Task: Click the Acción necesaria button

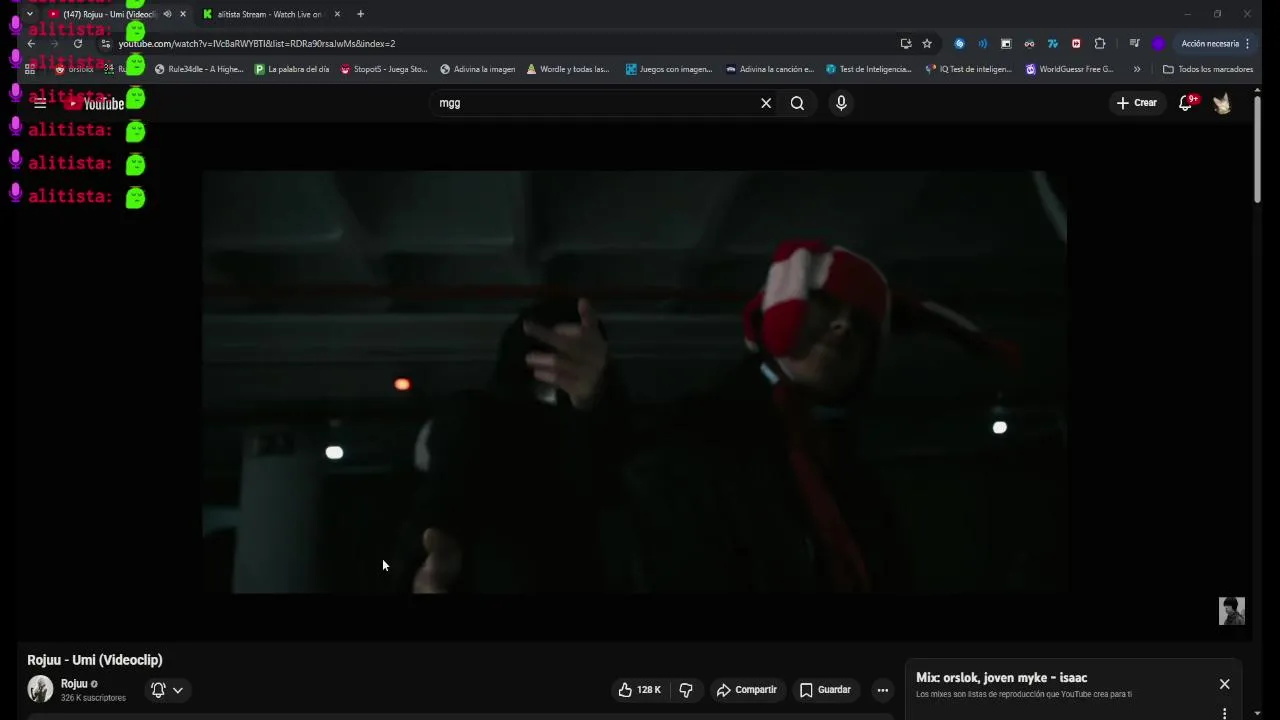Action: (x=1210, y=44)
